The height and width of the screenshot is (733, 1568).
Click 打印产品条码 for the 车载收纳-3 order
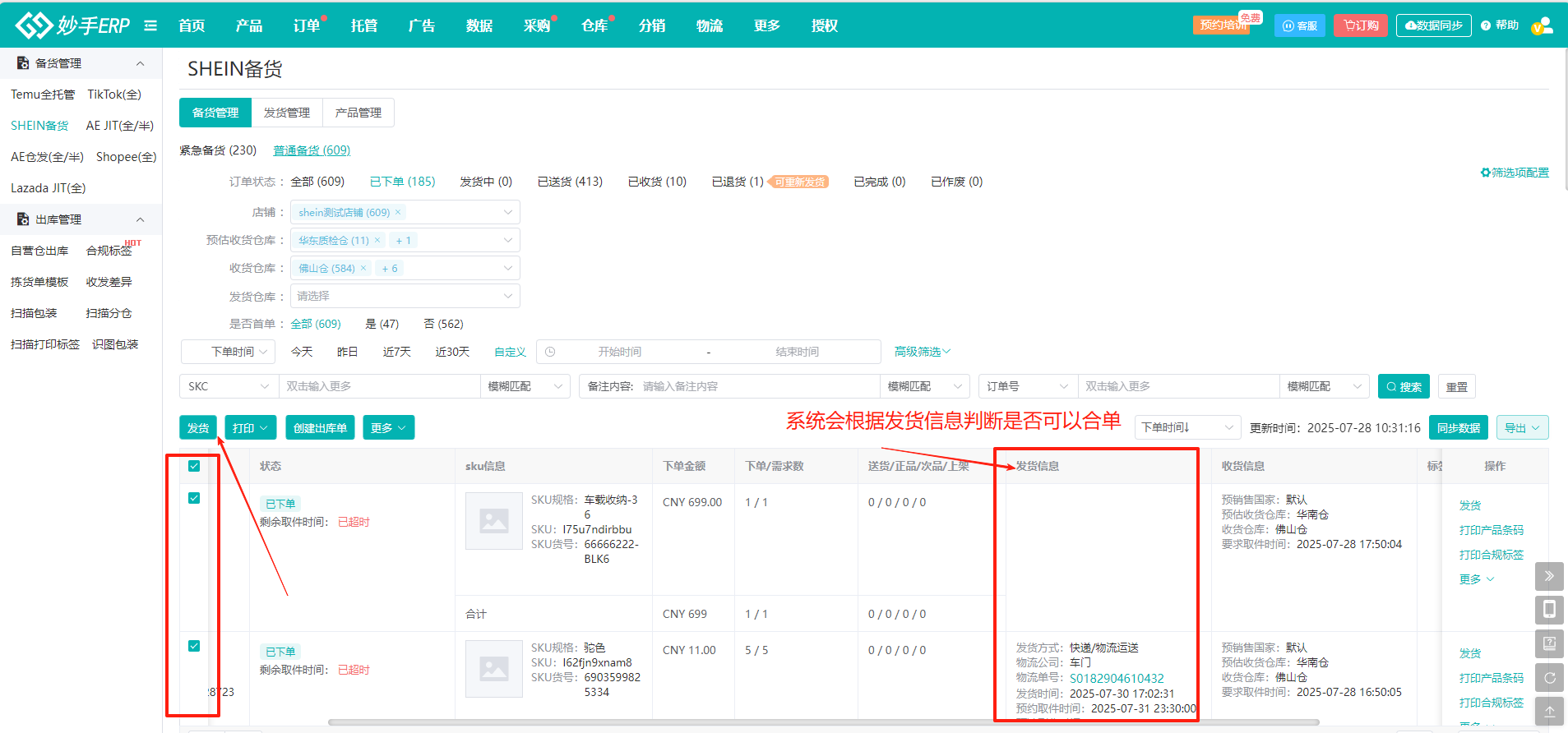(x=1492, y=530)
